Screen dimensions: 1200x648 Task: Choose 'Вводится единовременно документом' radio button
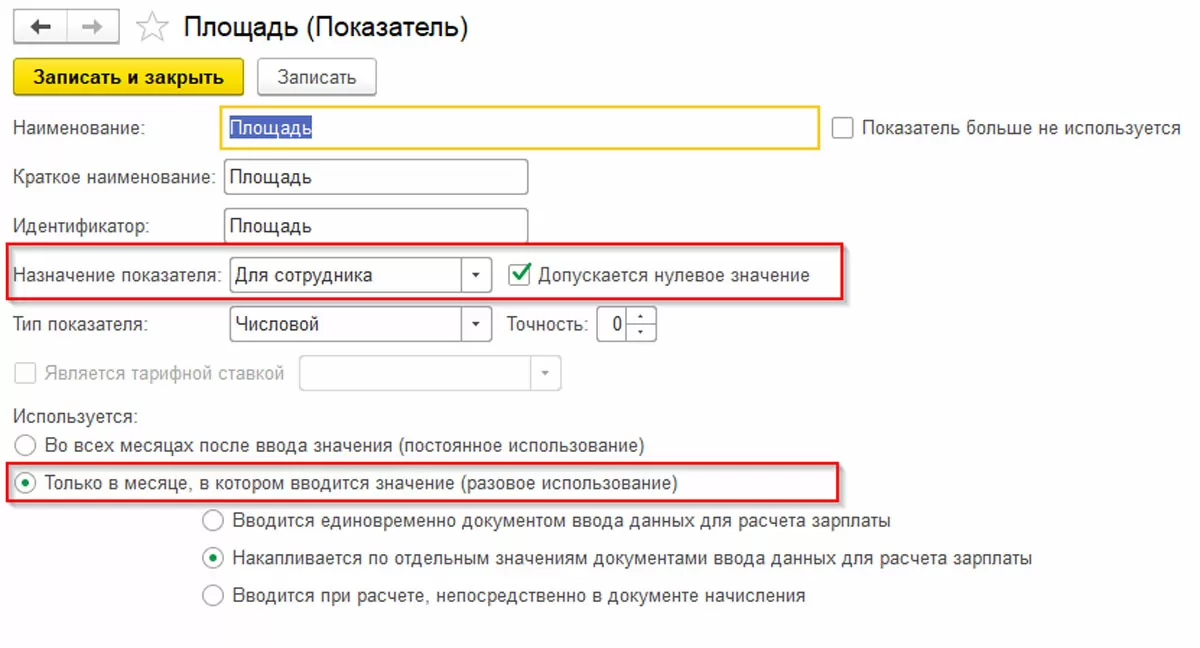pyautogui.click(x=213, y=521)
